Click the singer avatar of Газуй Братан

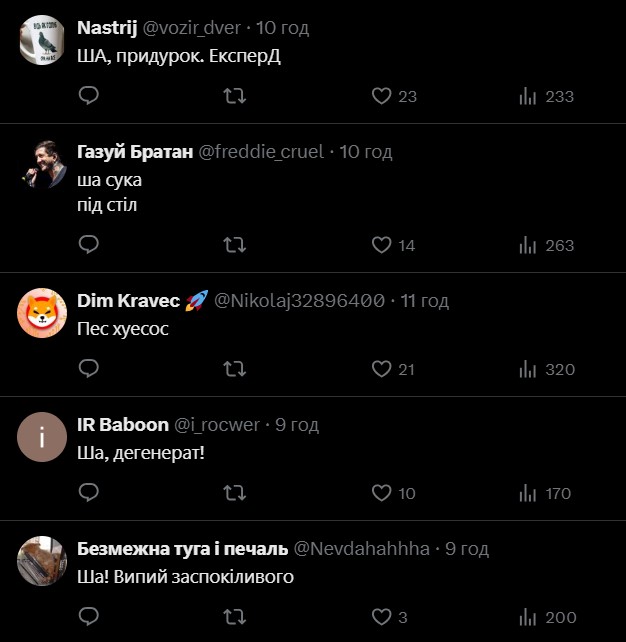42,164
